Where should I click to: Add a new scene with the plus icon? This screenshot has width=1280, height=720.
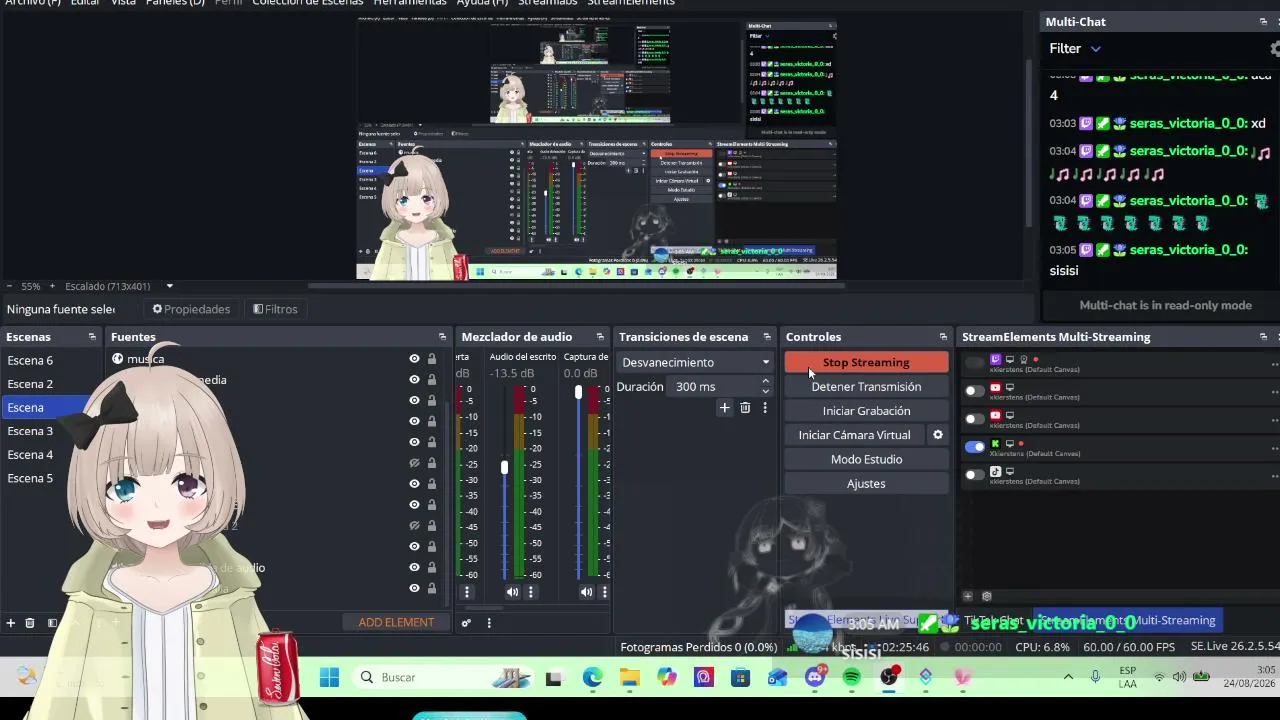point(11,622)
